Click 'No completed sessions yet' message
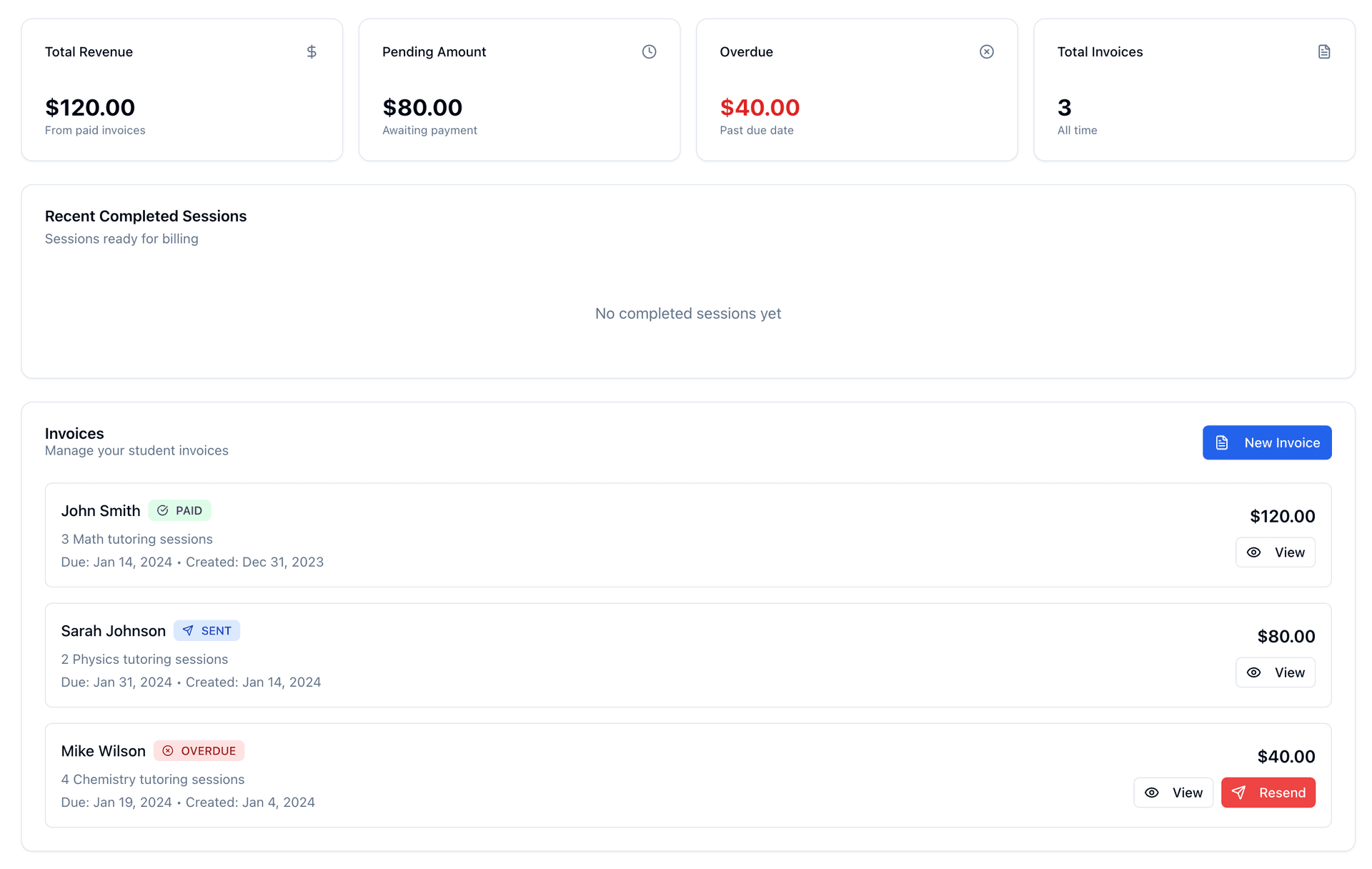1372x869 pixels. 688,313
